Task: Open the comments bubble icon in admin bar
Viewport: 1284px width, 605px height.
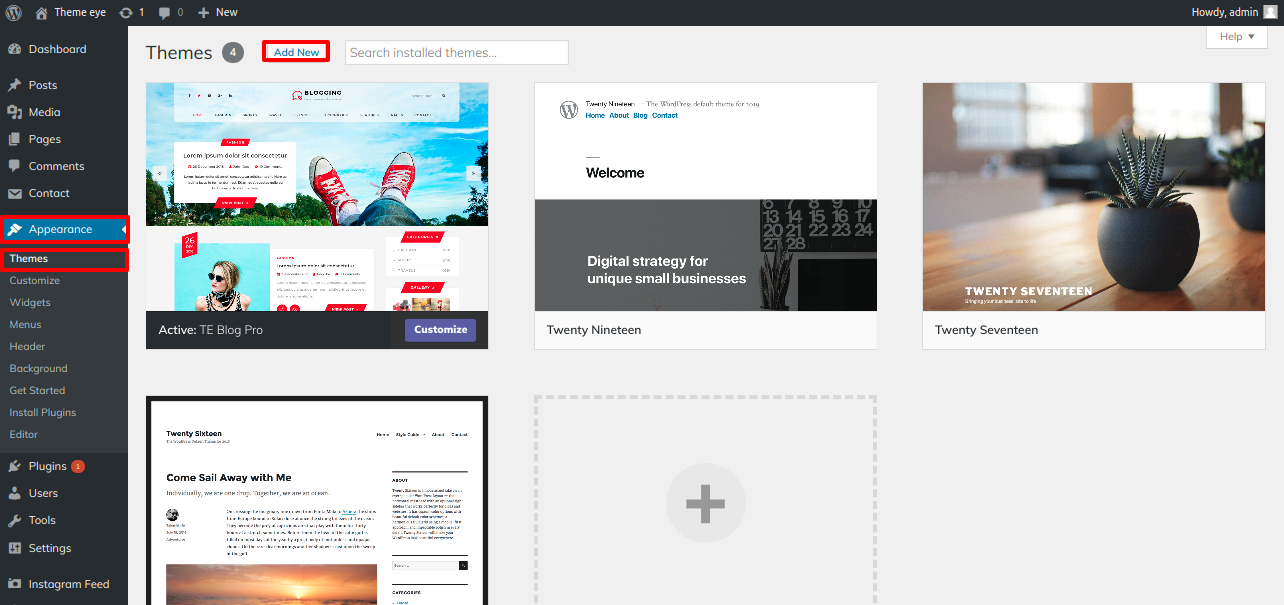Action: (x=164, y=12)
